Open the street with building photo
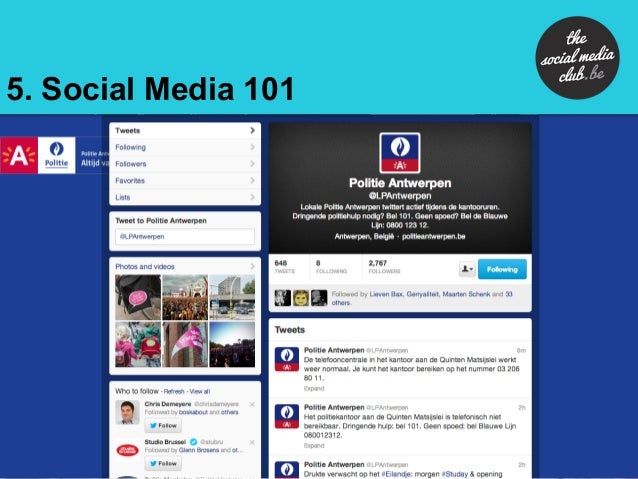 (x=232, y=297)
